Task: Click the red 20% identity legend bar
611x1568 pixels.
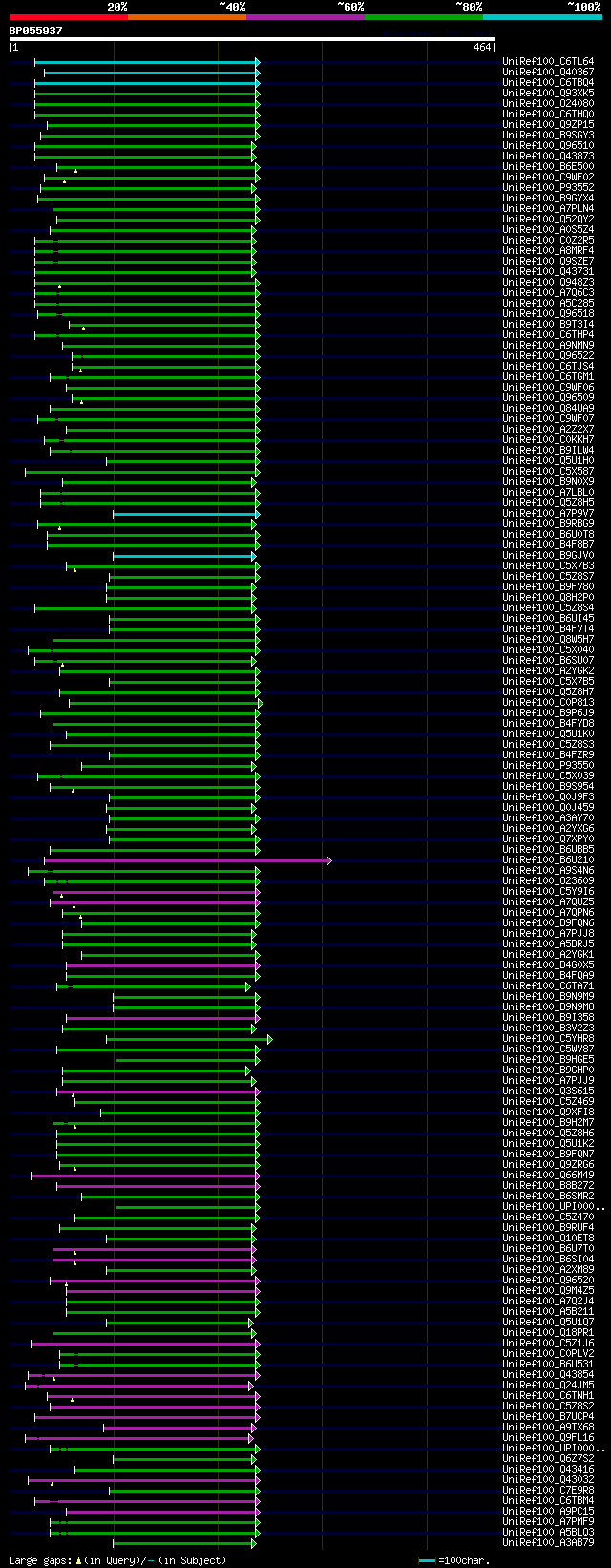Action: click(69, 16)
